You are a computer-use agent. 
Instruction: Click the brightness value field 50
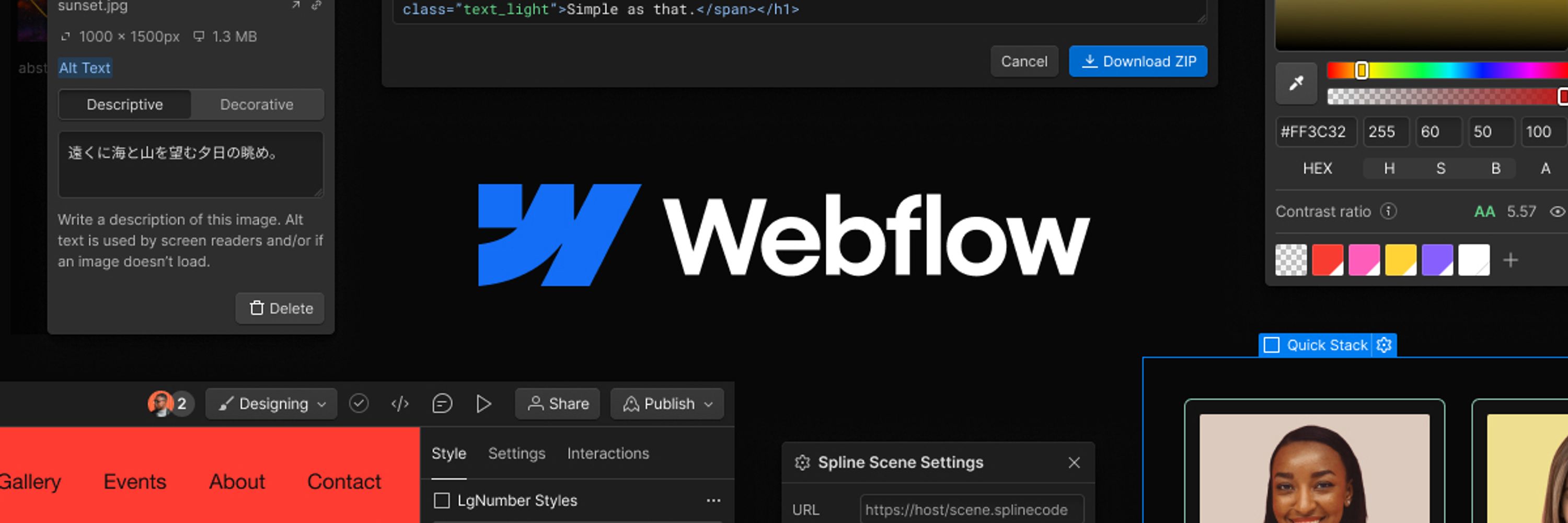tap(1491, 132)
